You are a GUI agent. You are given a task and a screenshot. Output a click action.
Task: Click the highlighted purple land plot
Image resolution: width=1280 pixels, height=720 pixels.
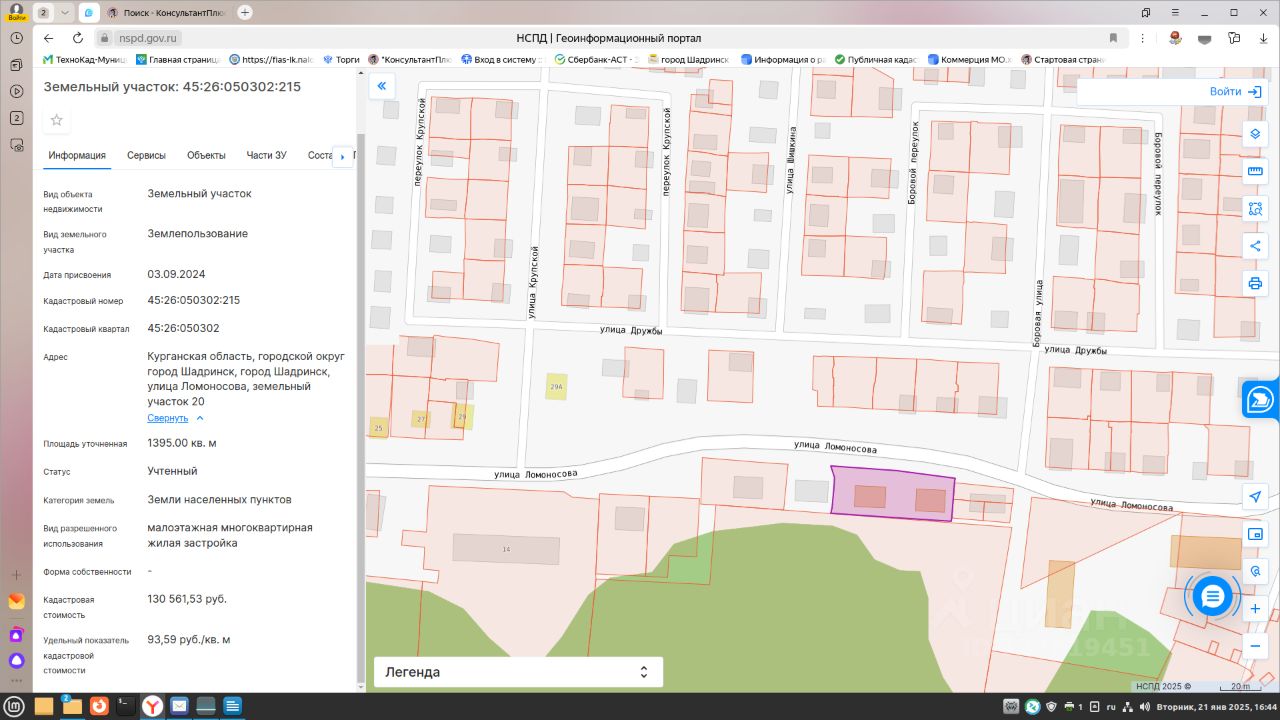point(892,495)
